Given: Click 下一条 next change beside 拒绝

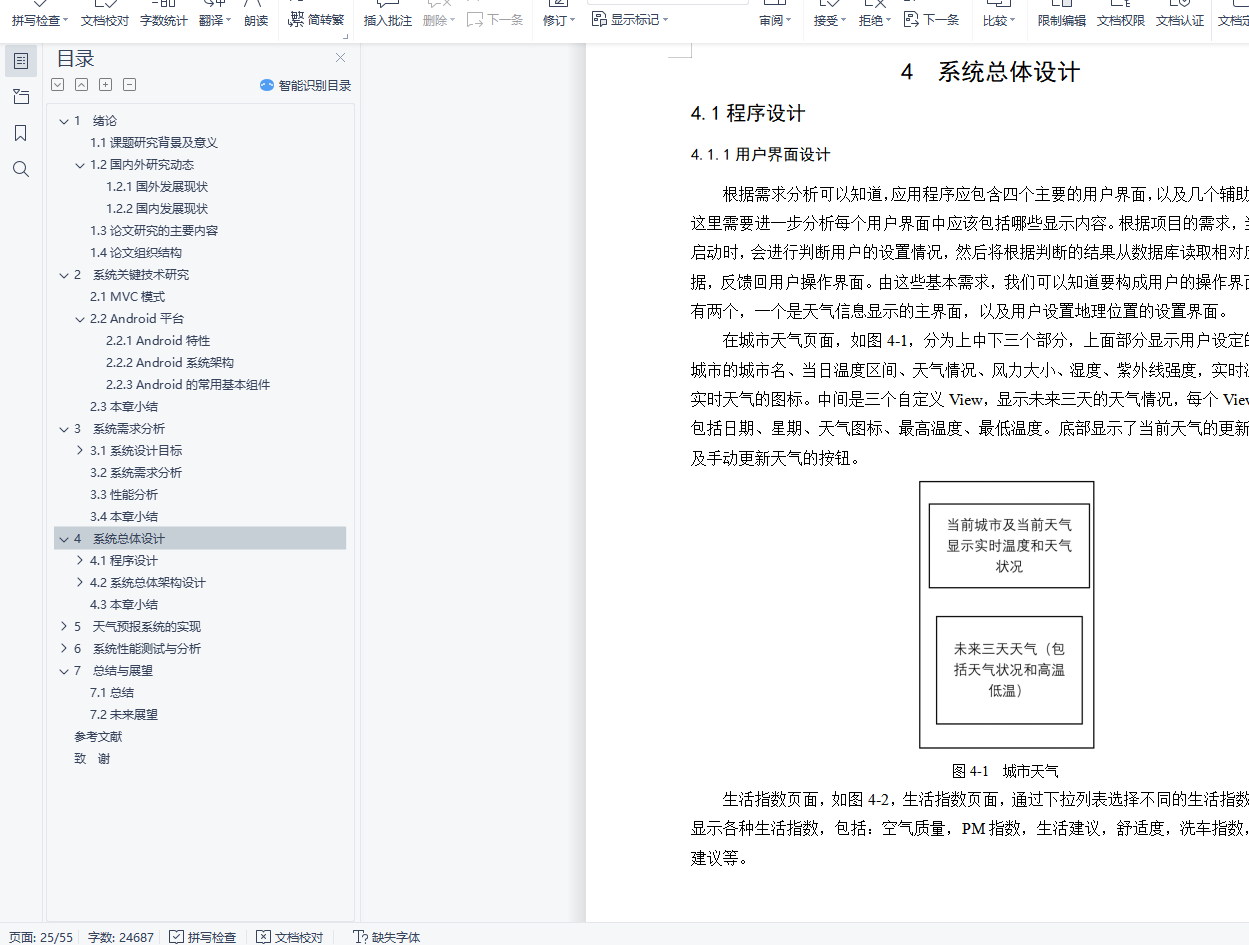Looking at the screenshot, I should pyautogui.click(x=931, y=20).
